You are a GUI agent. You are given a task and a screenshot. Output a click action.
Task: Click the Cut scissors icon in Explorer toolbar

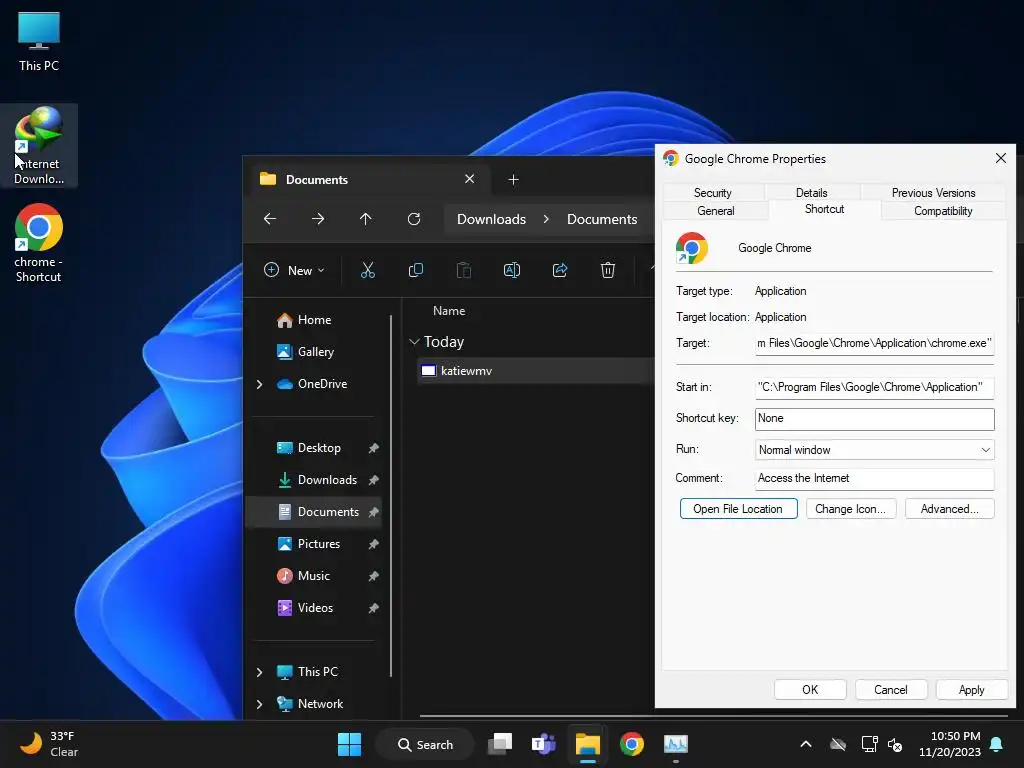[368, 270]
